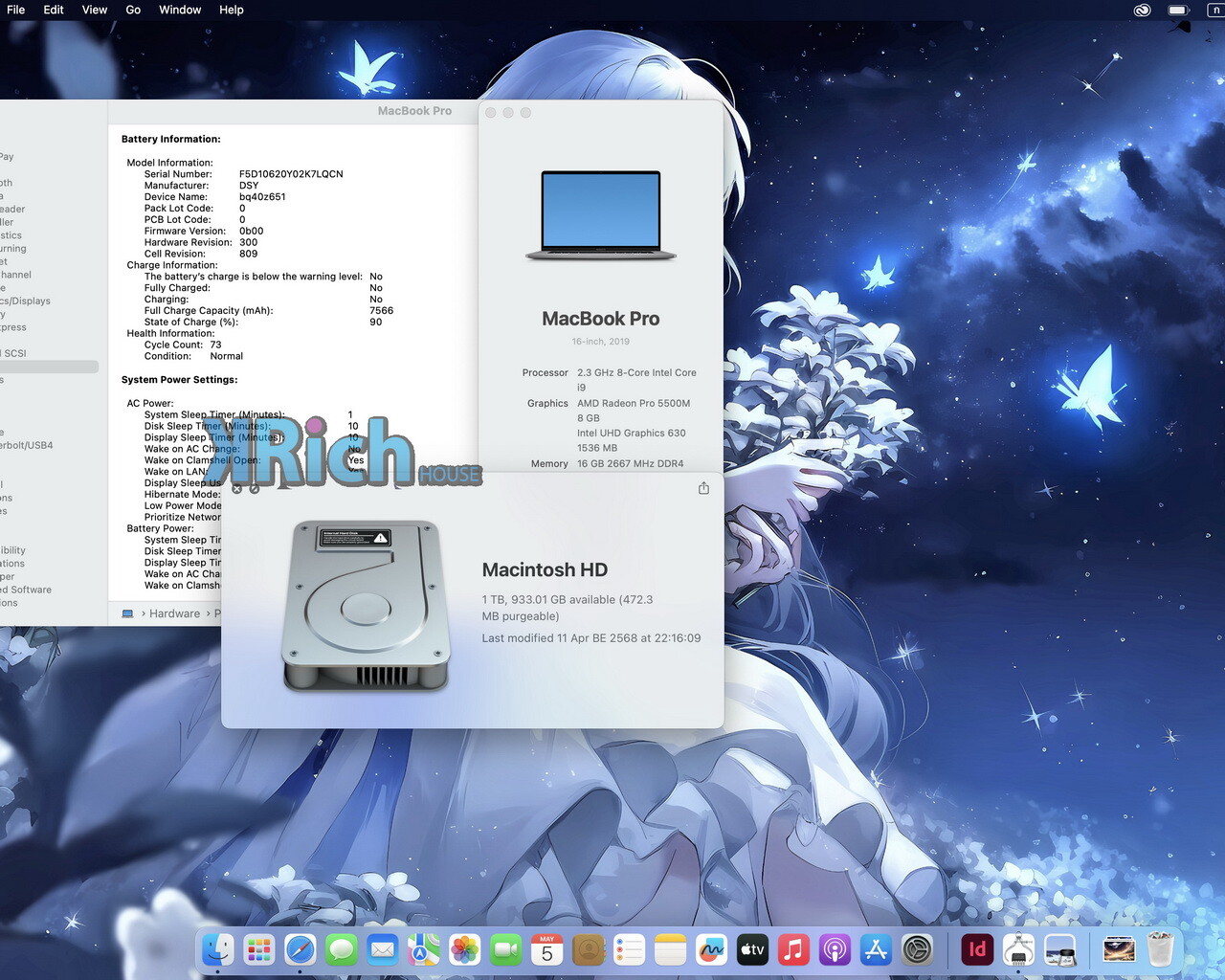Click the System Power Settings heading

click(x=179, y=380)
